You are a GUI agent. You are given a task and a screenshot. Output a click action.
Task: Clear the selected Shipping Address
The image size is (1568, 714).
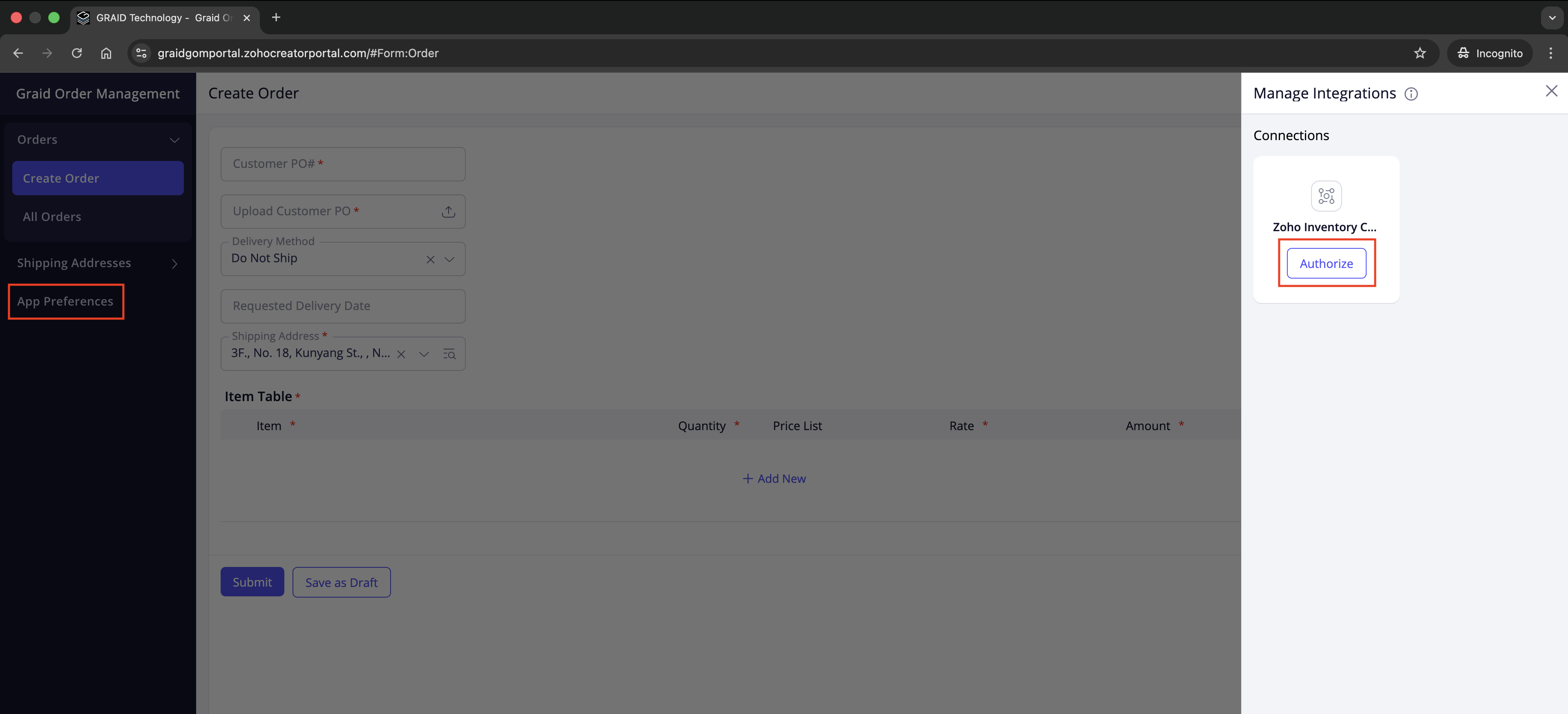[401, 354]
